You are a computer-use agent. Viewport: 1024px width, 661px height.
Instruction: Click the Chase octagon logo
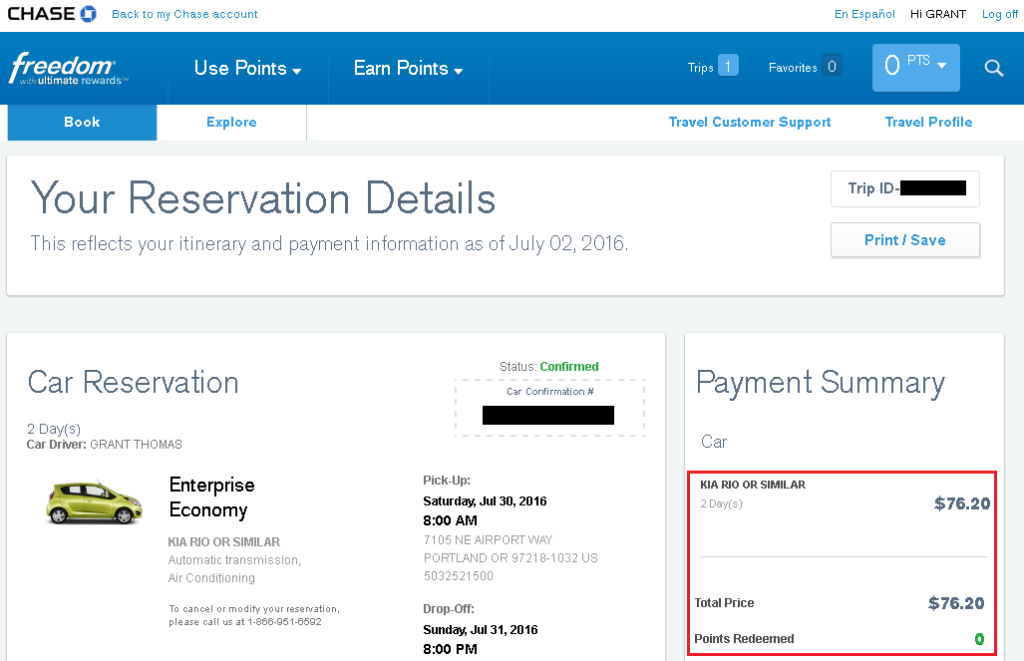(x=88, y=14)
